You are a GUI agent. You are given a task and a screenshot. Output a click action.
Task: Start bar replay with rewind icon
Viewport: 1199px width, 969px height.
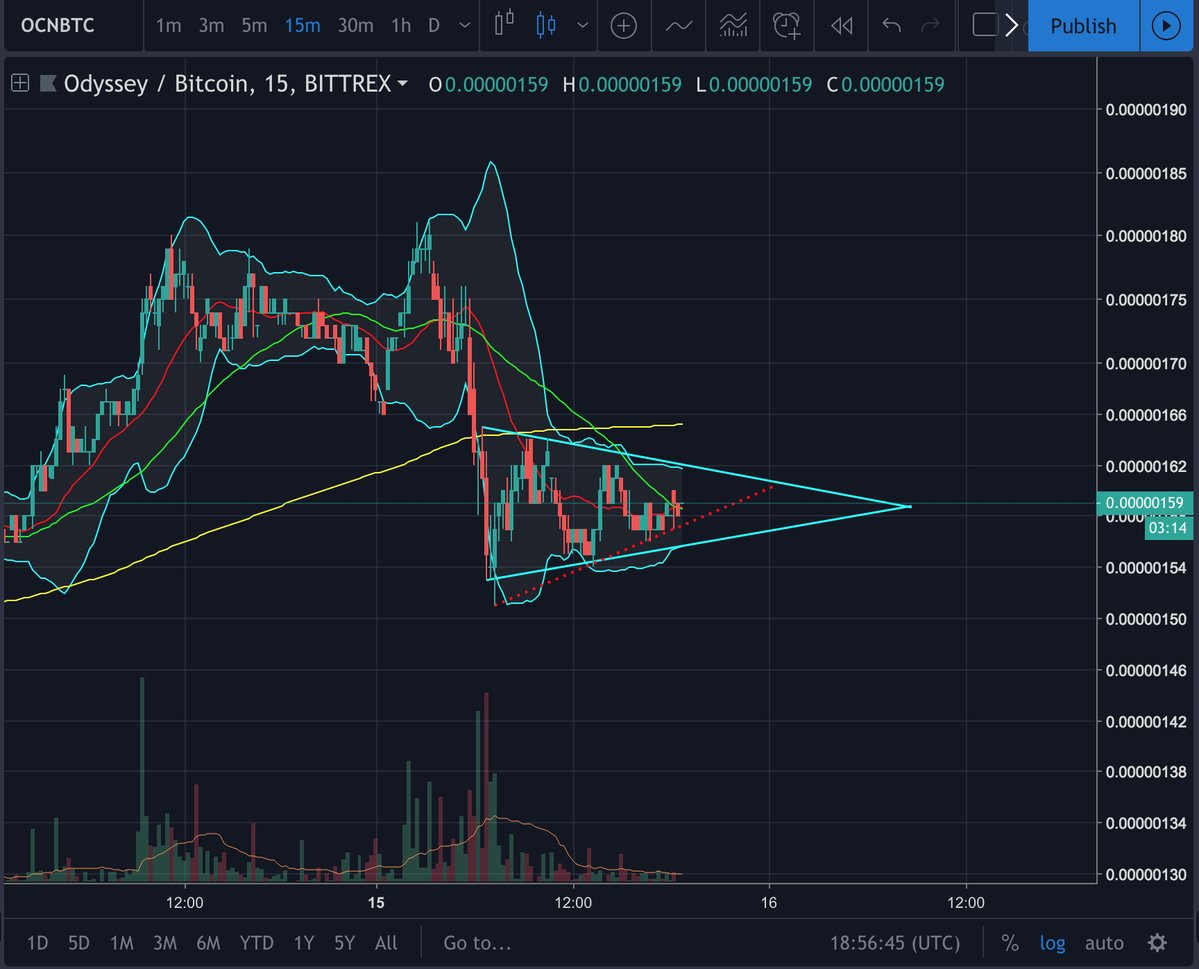coord(841,26)
